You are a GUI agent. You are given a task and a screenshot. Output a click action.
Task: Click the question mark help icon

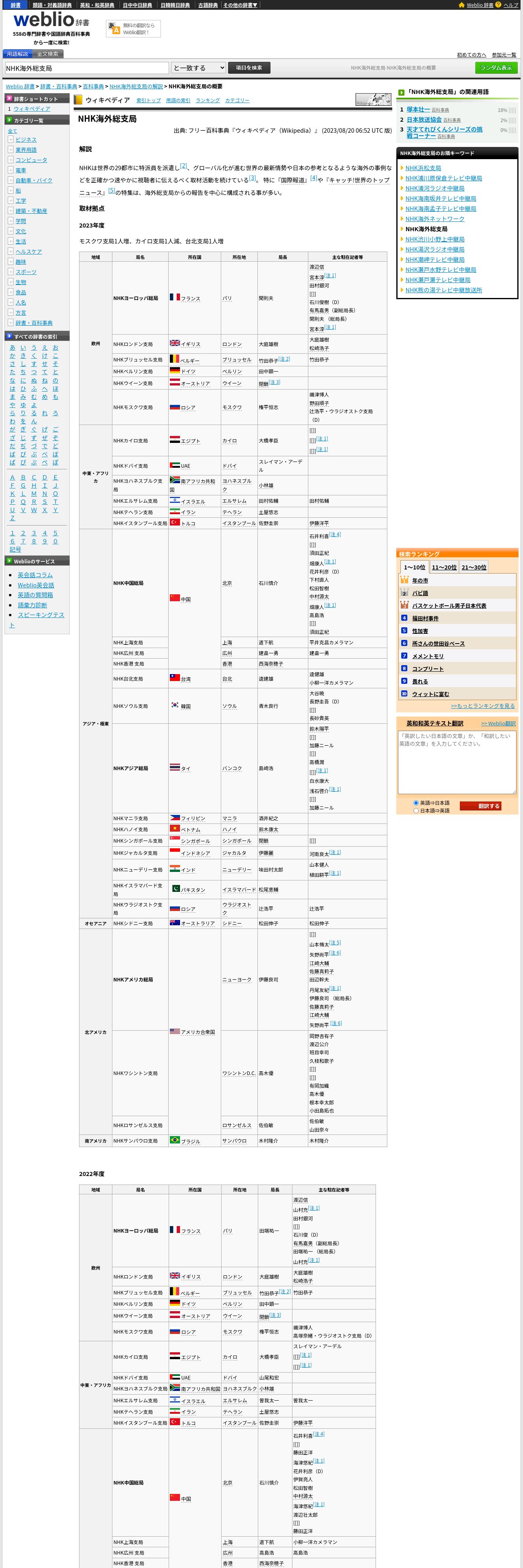pyautogui.click(x=498, y=5)
